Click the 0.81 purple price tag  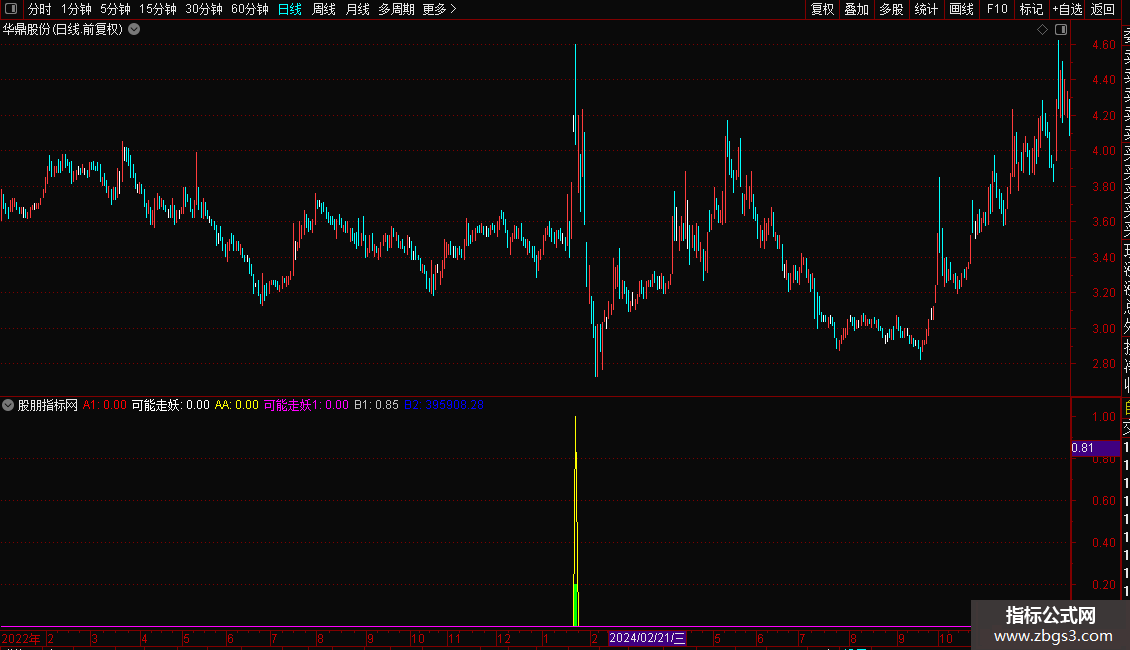pos(1095,448)
